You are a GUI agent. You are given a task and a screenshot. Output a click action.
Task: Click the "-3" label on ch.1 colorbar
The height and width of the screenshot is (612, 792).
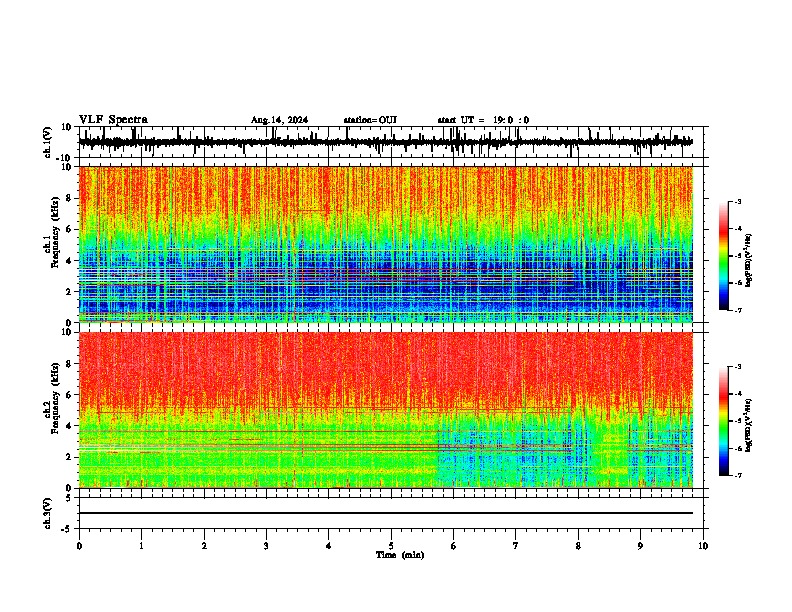pos(738,201)
